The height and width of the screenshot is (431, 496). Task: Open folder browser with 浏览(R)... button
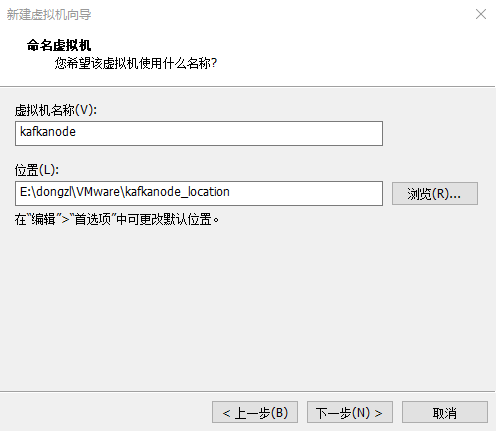435,193
